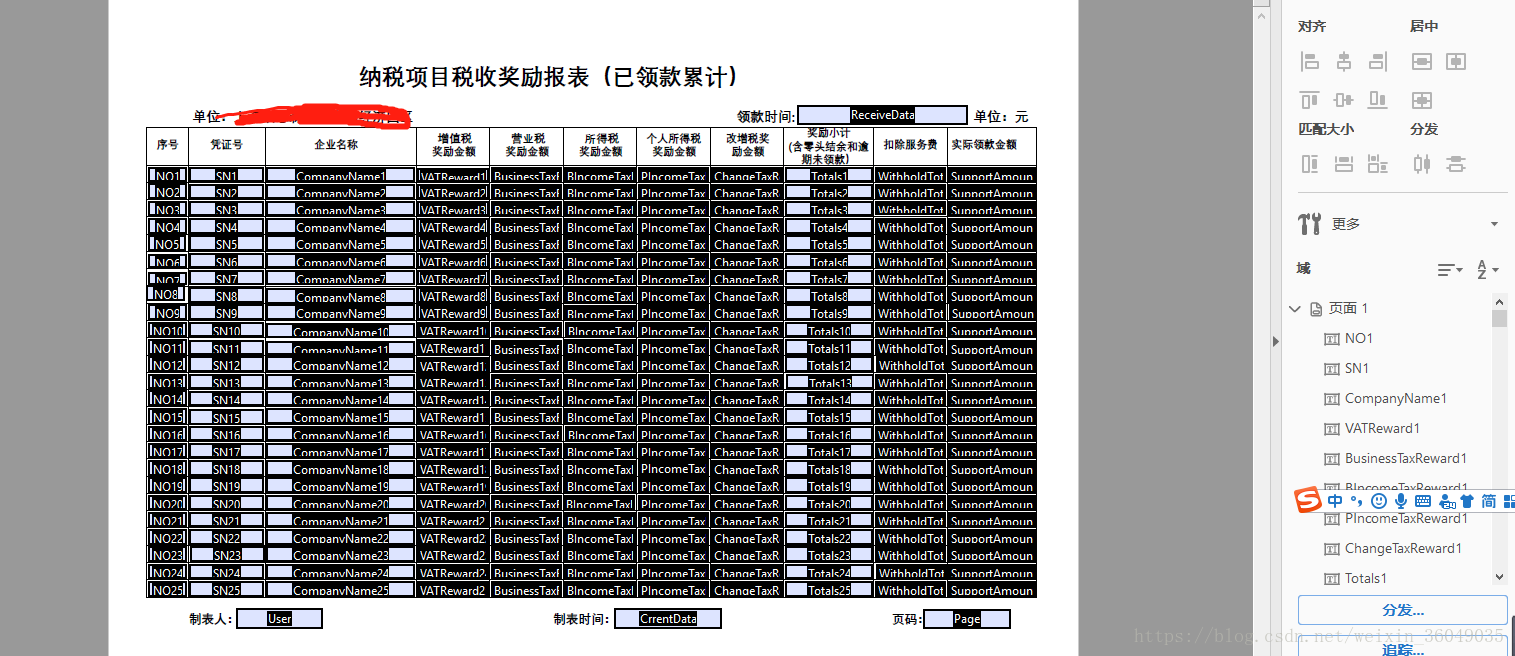This screenshot has width=1515, height=656.
Task: Open the A-Z sort dropdown in 域 panel
Action: (x=1488, y=270)
